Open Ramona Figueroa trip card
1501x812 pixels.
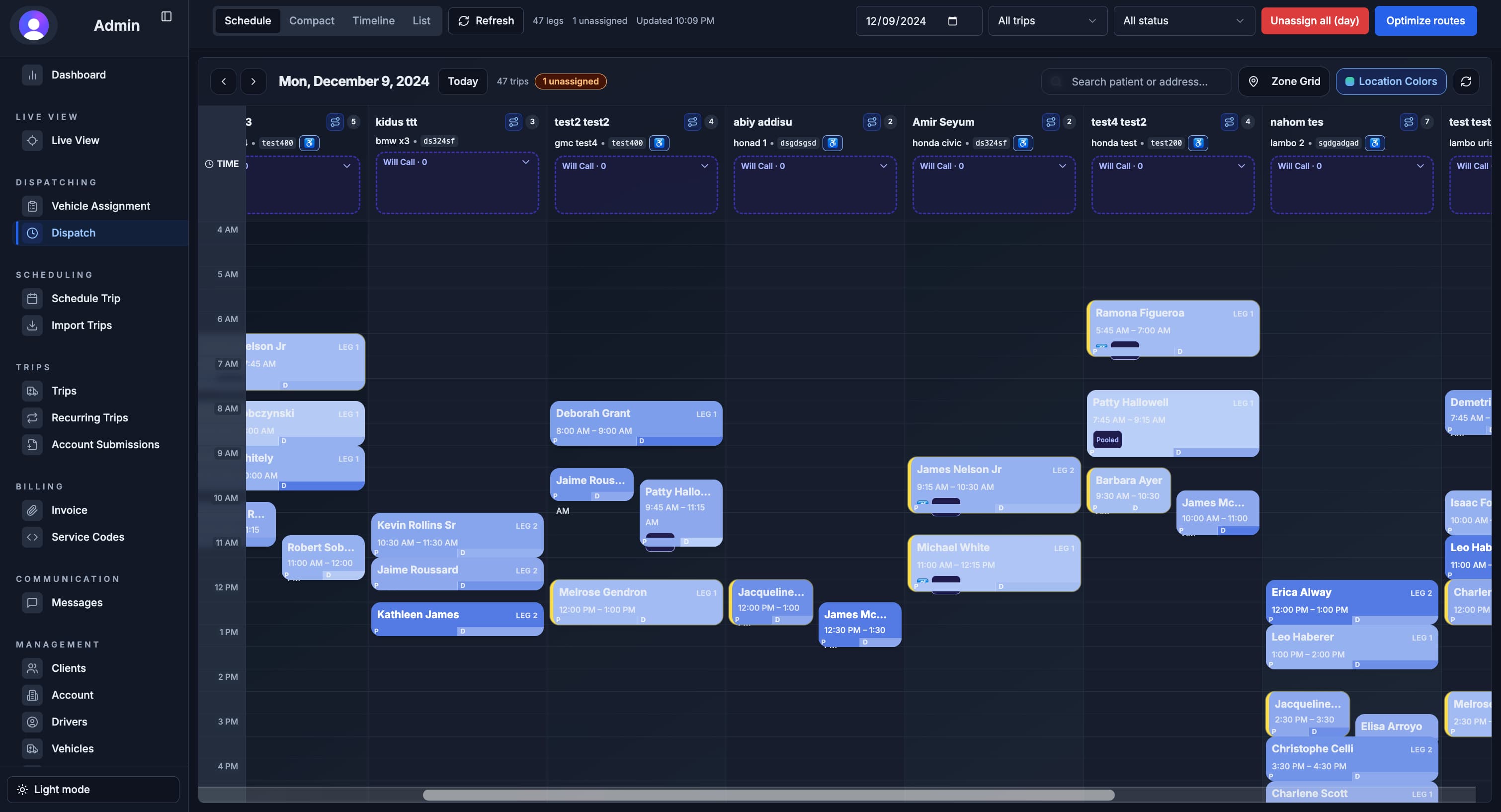(x=1172, y=328)
